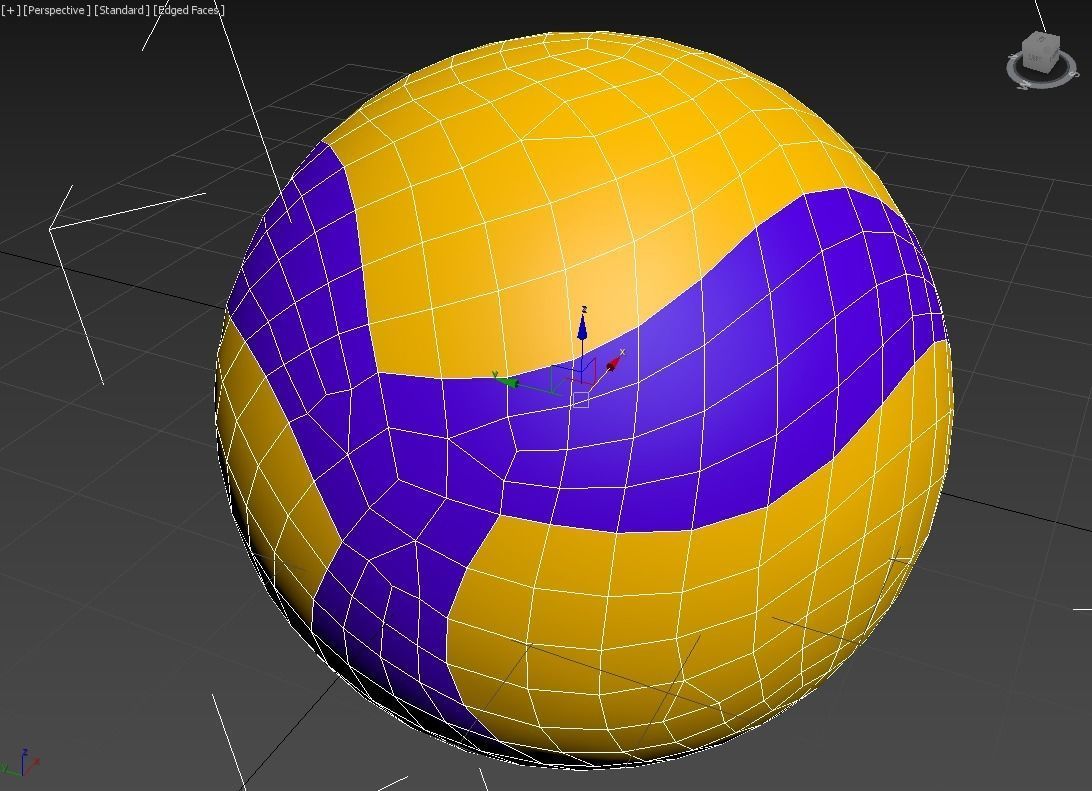Select the blue Z axis gizmo arrow
This screenshot has height=791, width=1092.
[x=582, y=326]
